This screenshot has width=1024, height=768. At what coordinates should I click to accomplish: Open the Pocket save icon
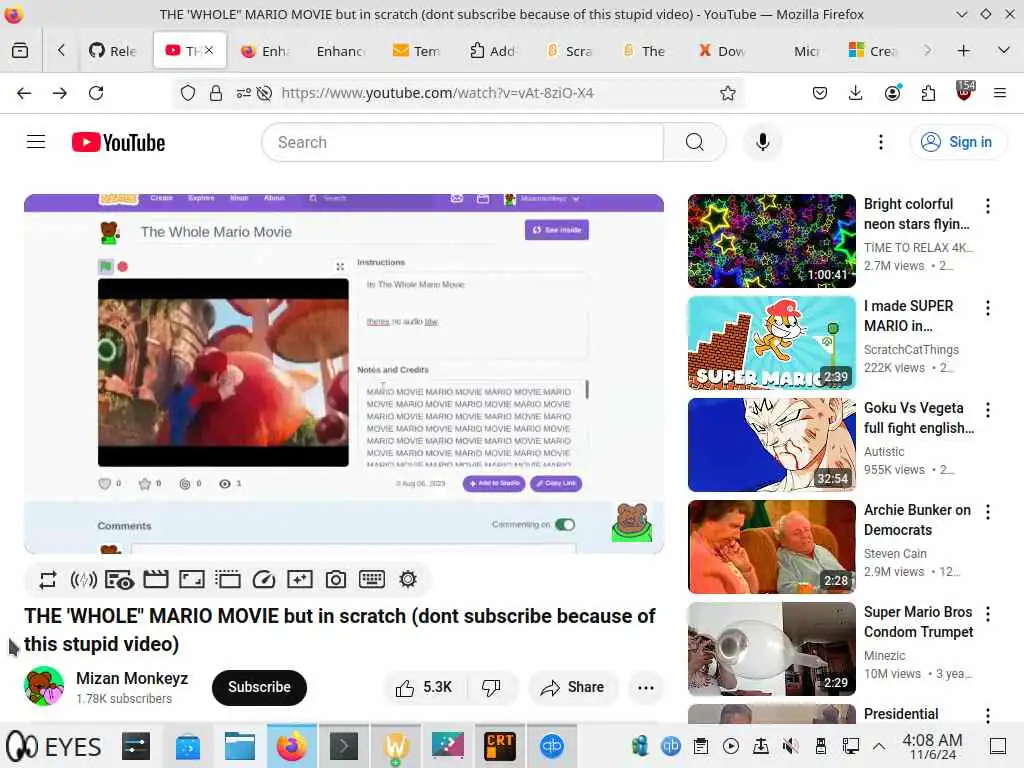point(820,93)
